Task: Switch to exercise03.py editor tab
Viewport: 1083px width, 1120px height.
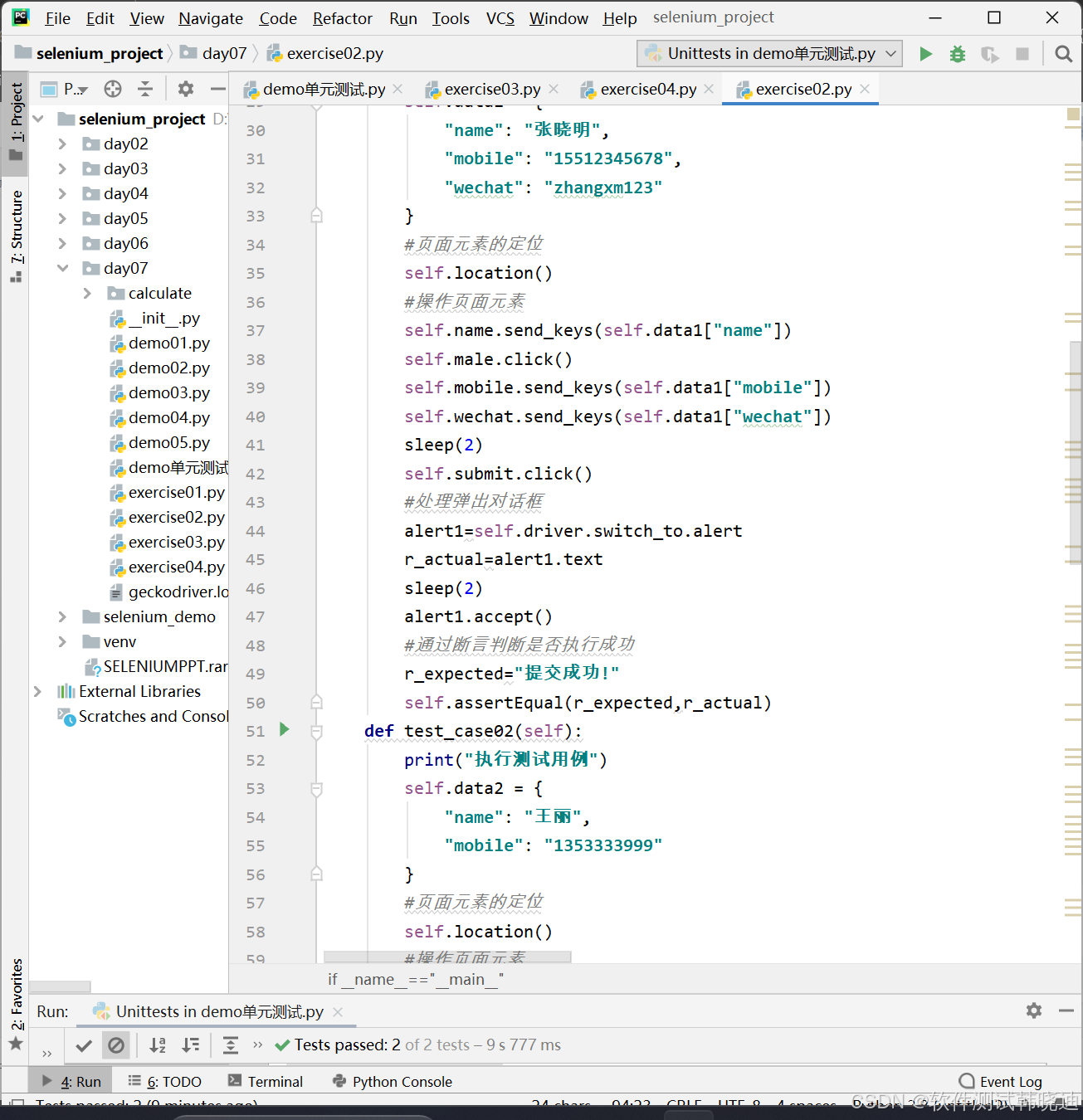Action: pos(483,89)
